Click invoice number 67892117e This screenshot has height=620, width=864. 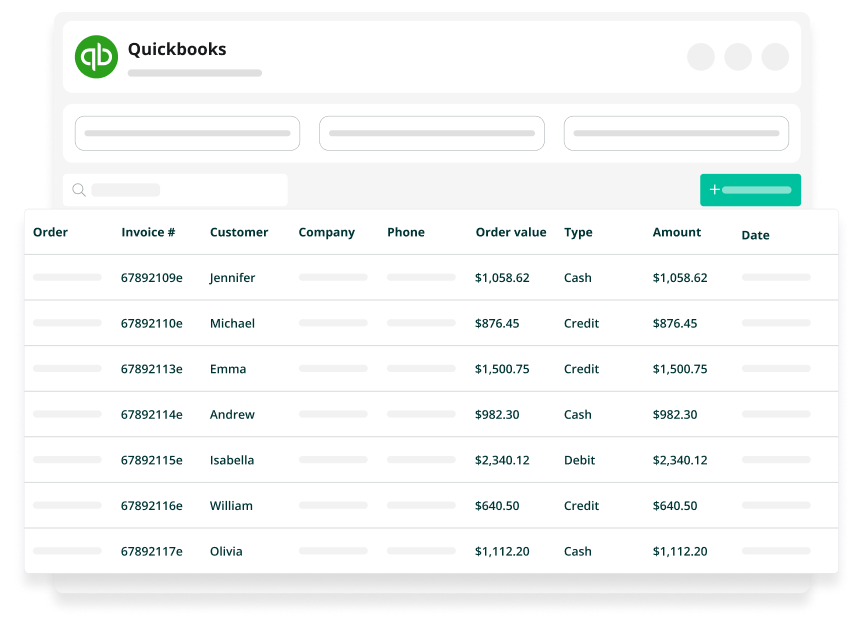152,551
